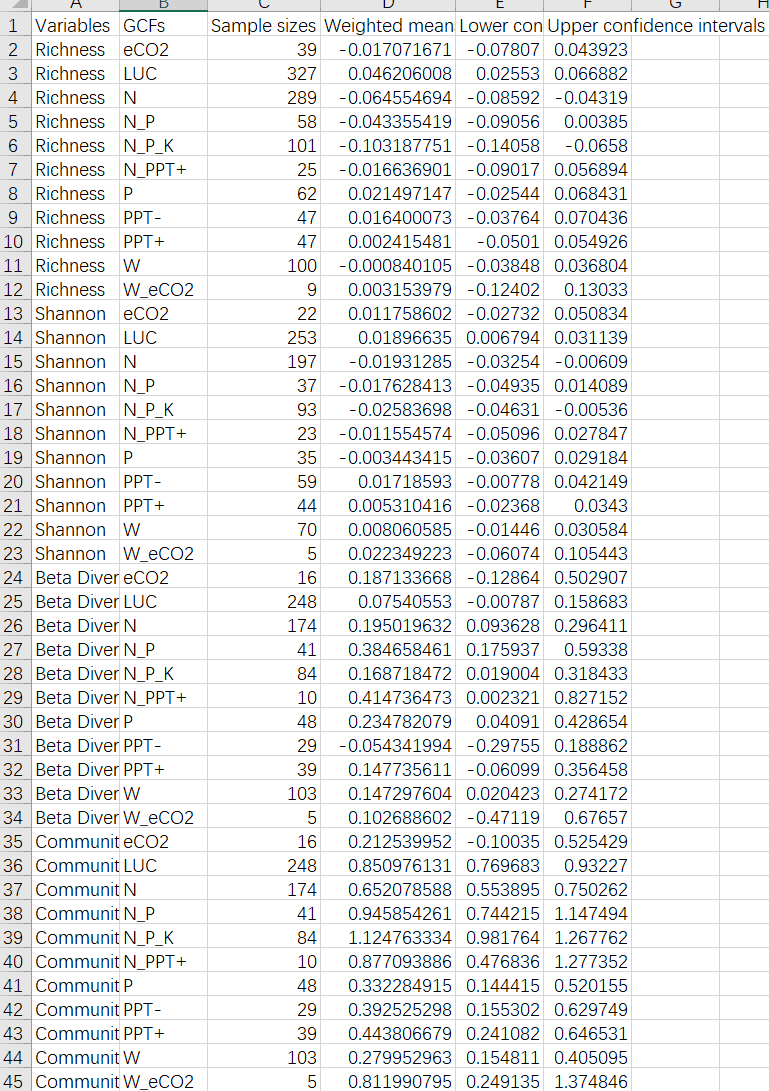Image resolution: width=769 pixels, height=1091 pixels.
Task: Select cell with value 0.01896635
Action: pos(388,338)
